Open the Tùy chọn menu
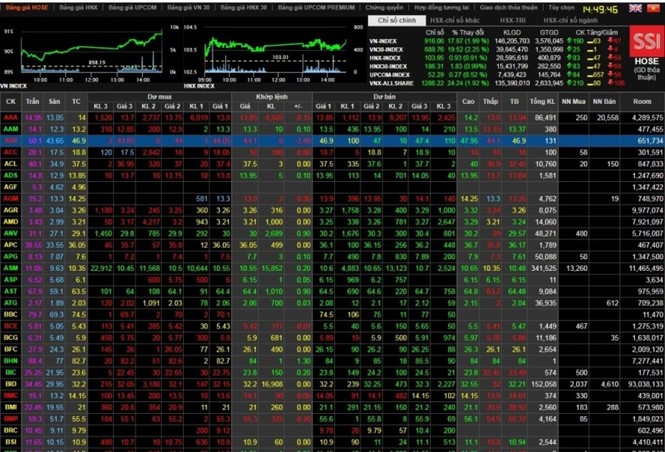 click(561, 8)
